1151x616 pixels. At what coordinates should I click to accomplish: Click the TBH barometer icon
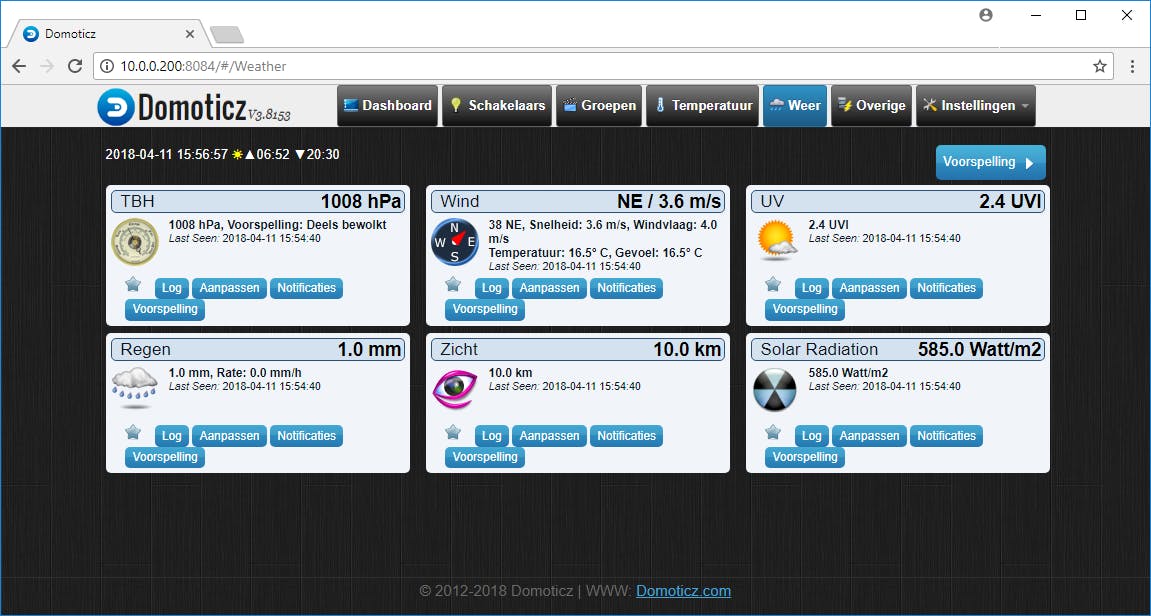click(135, 242)
